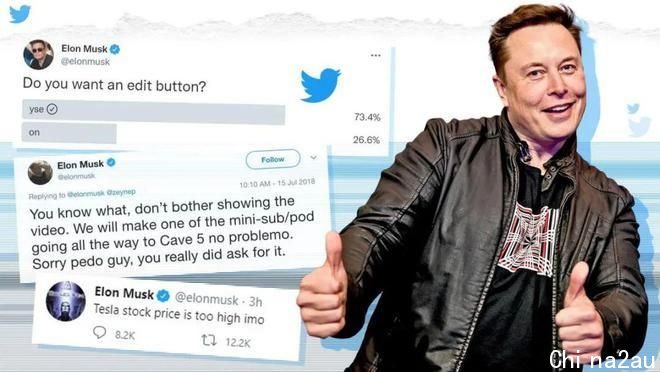Open the dark avatar on Tesla stock tweet
660x372 pixels.
tap(66, 301)
